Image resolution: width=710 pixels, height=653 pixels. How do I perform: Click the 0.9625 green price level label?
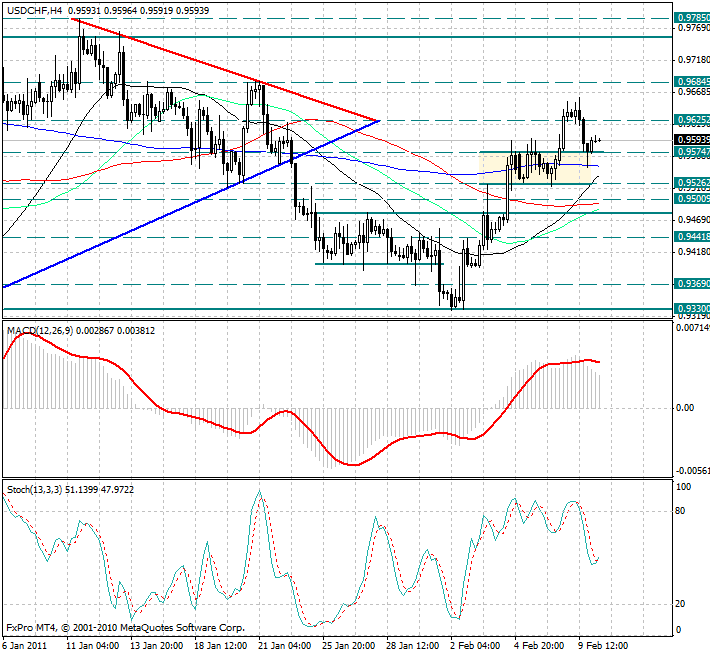tap(692, 120)
